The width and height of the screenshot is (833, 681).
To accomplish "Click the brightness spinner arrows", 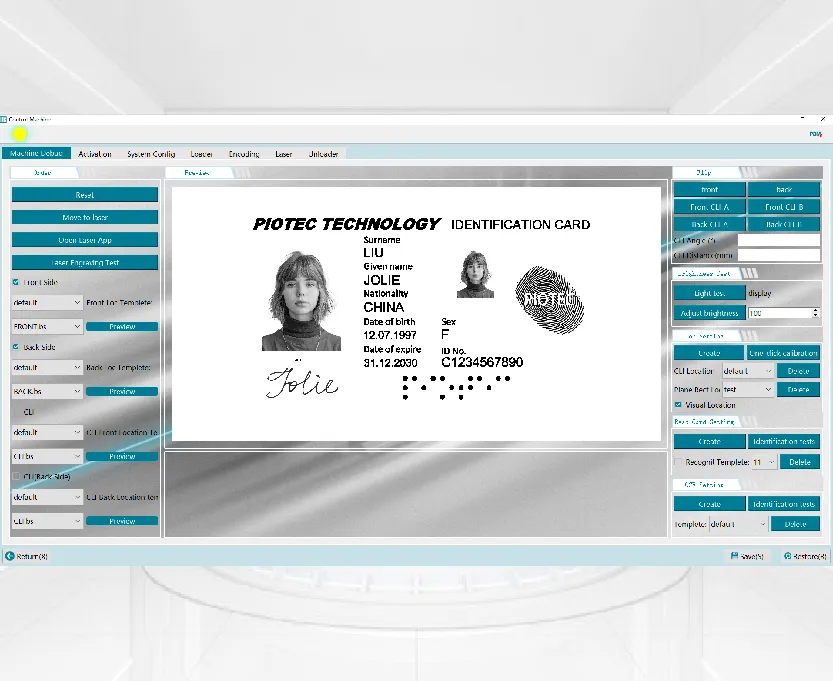I will (815, 313).
